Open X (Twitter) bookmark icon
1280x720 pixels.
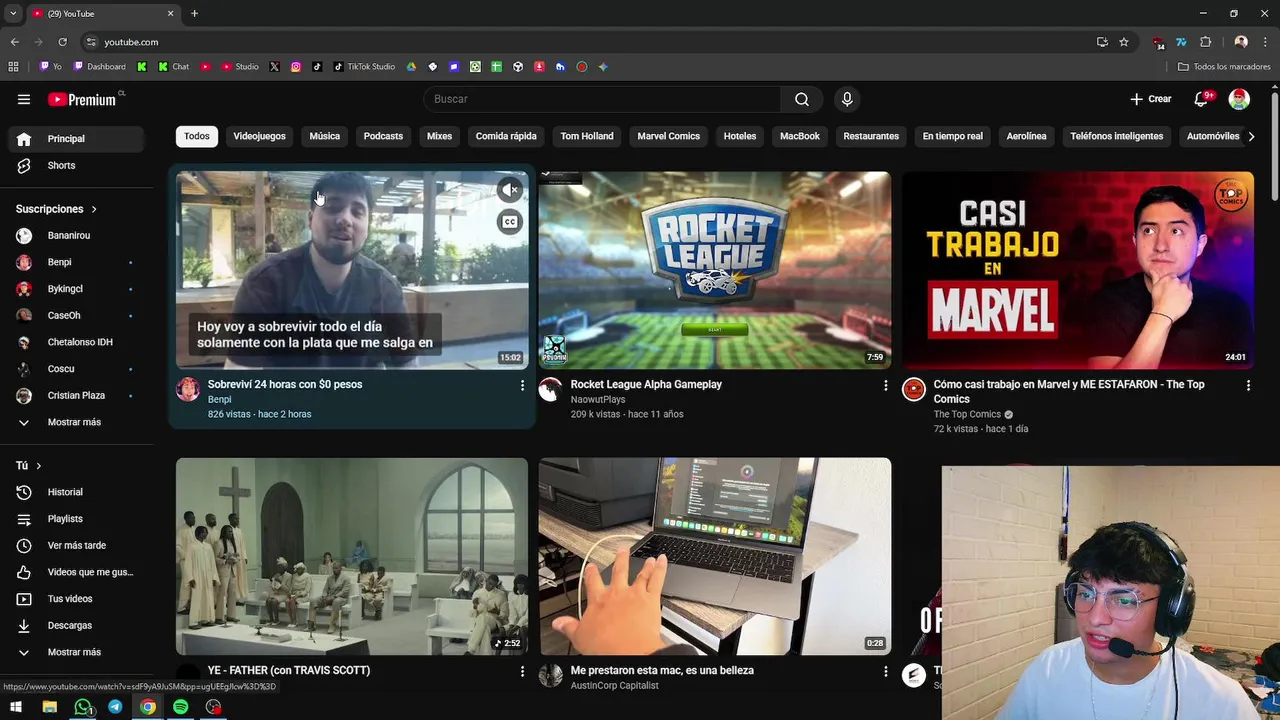274,67
